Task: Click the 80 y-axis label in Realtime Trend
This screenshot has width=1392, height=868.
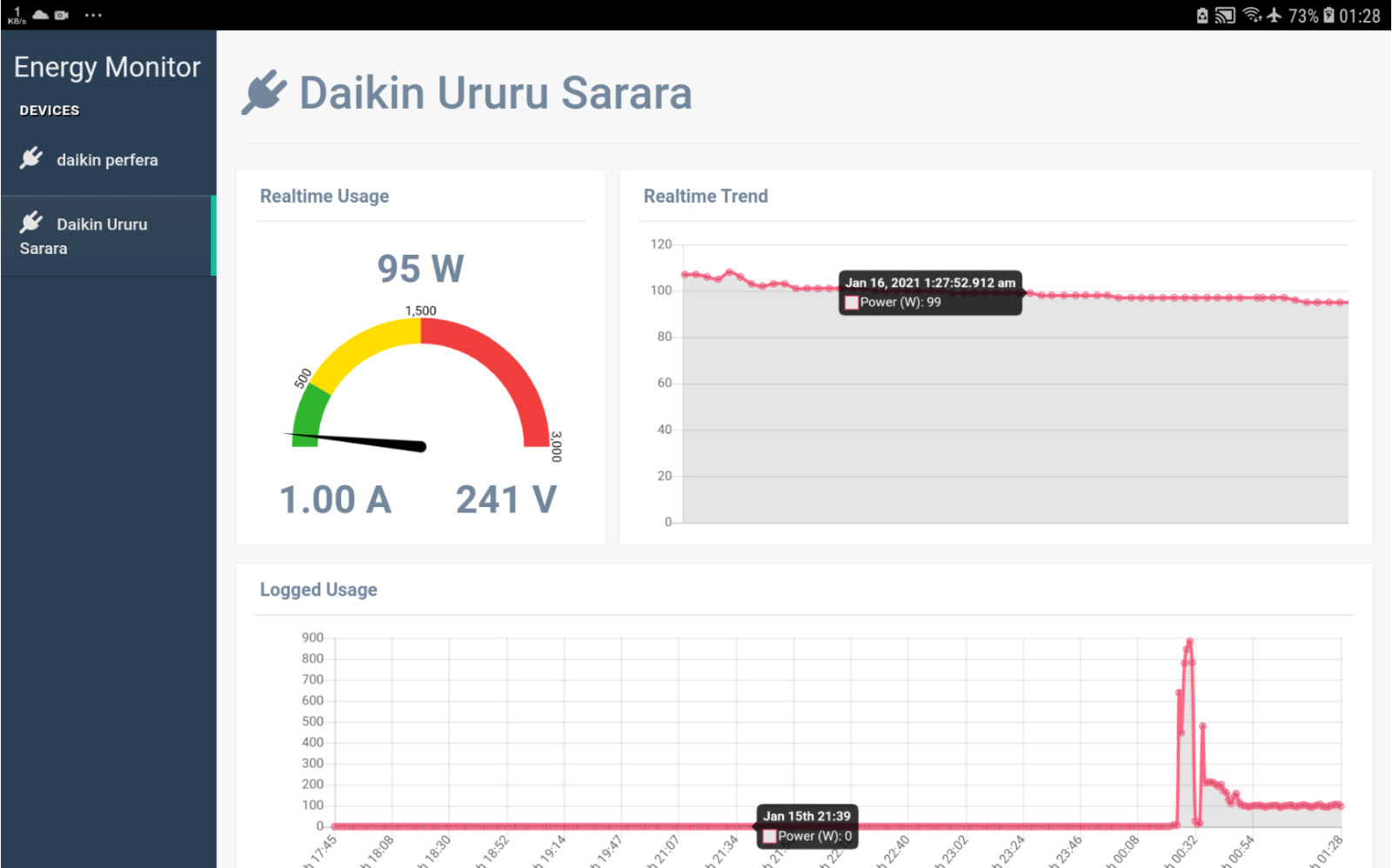Action: [665, 337]
